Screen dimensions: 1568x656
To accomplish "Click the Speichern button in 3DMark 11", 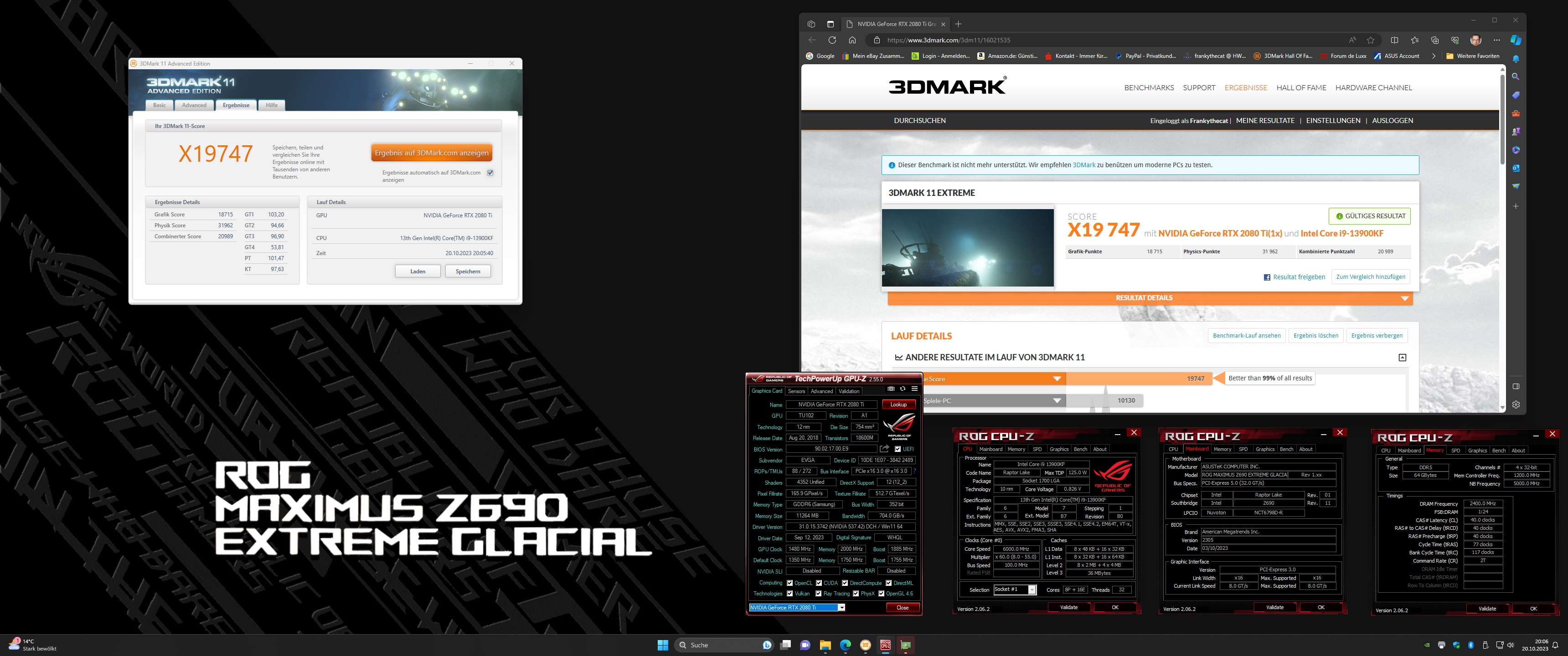I will coord(468,272).
